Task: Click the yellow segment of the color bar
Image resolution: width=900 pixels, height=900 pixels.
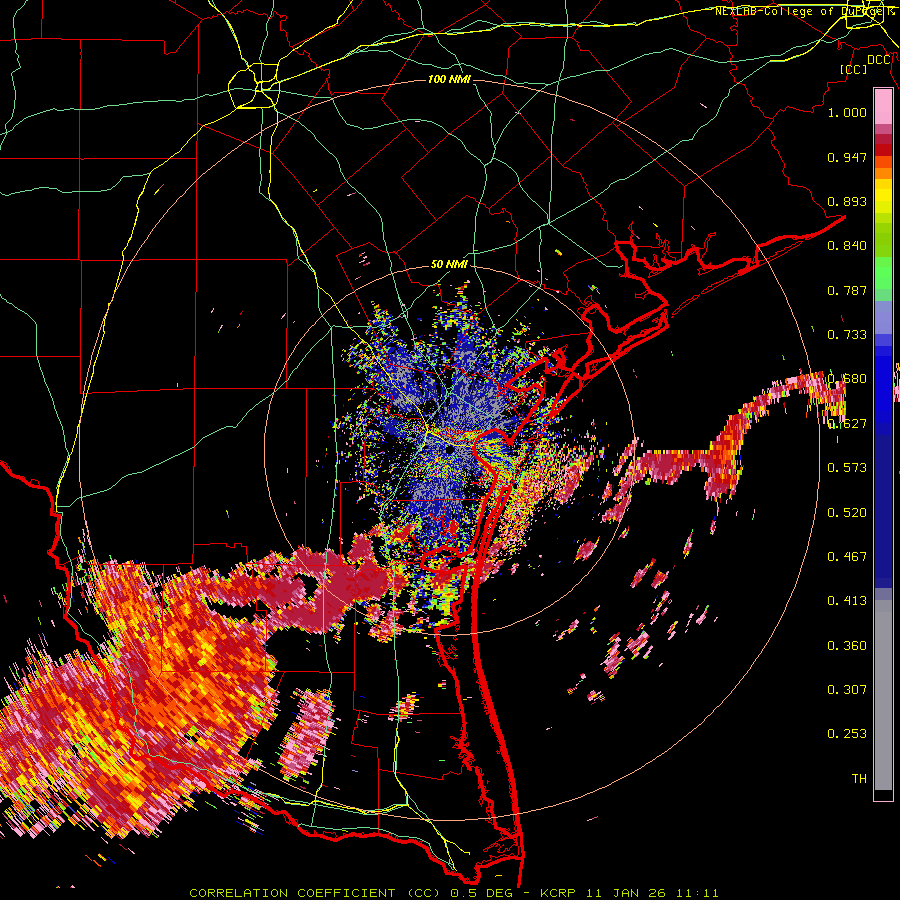Action: pos(883,197)
